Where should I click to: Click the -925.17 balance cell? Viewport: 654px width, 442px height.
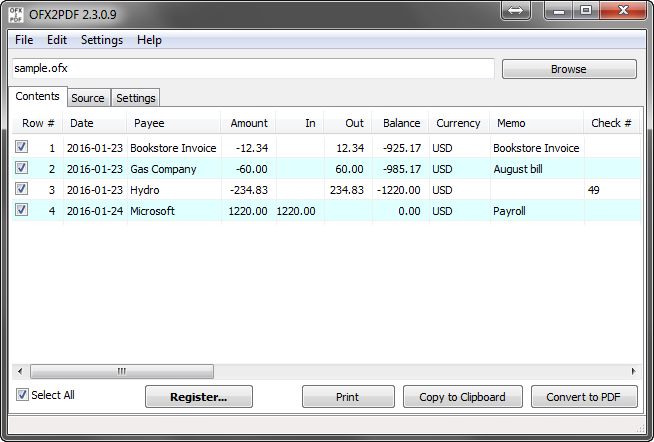coord(402,148)
